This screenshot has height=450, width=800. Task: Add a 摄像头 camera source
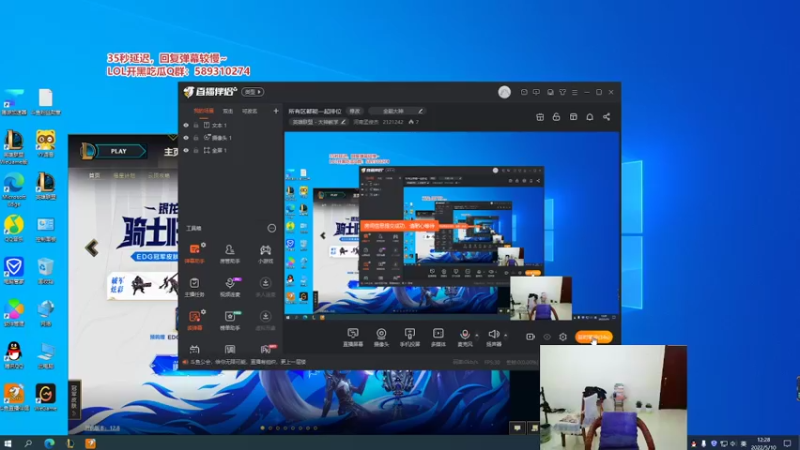click(x=381, y=337)
